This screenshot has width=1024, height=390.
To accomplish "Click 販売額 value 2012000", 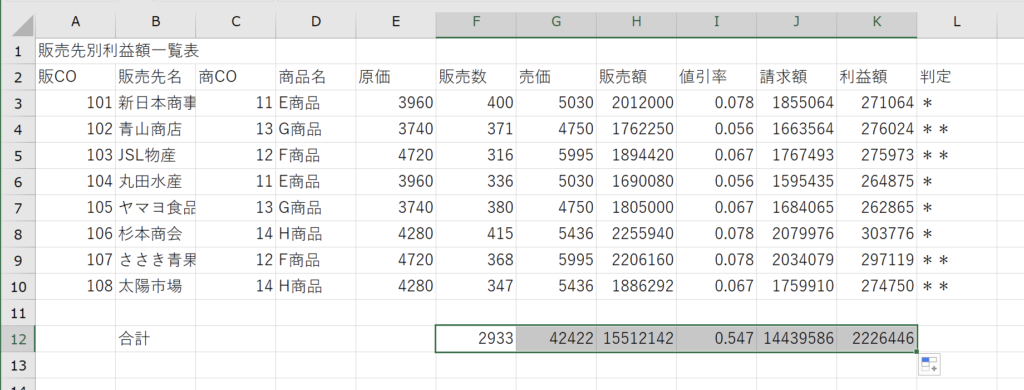I will 636,103.
